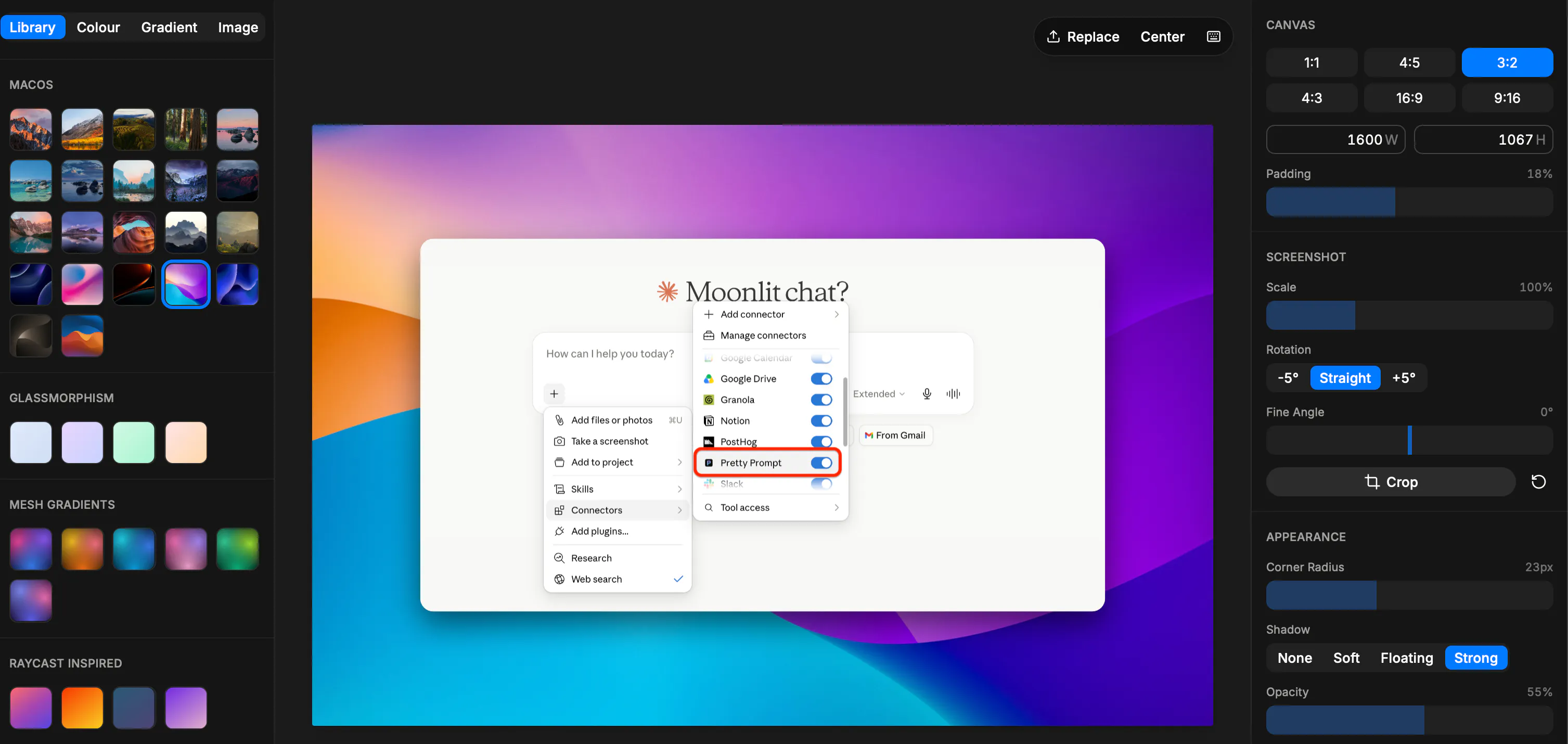Choose the black wallpaper with orange streak
Screen dimensions: 1568x744
point(134,284)
